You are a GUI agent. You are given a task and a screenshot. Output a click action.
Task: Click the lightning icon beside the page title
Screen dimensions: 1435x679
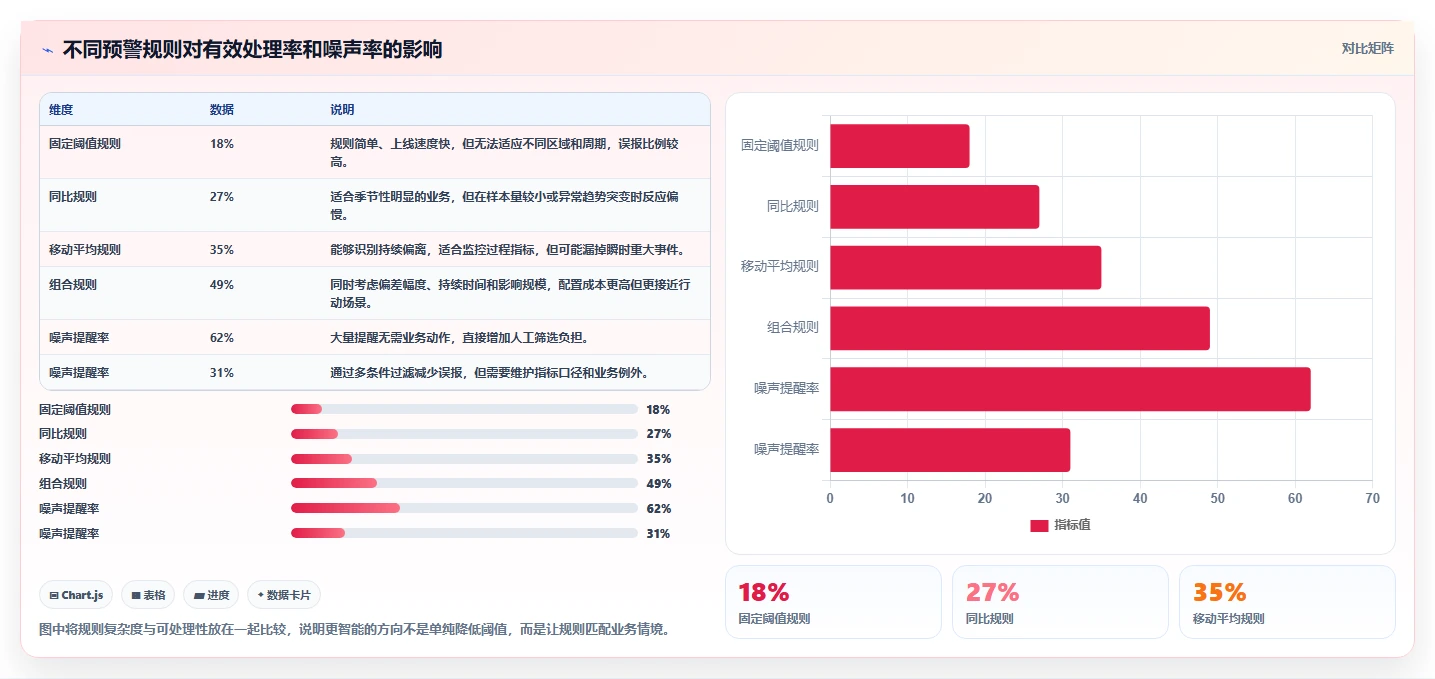pyautogui.click(x=48, y=50)
